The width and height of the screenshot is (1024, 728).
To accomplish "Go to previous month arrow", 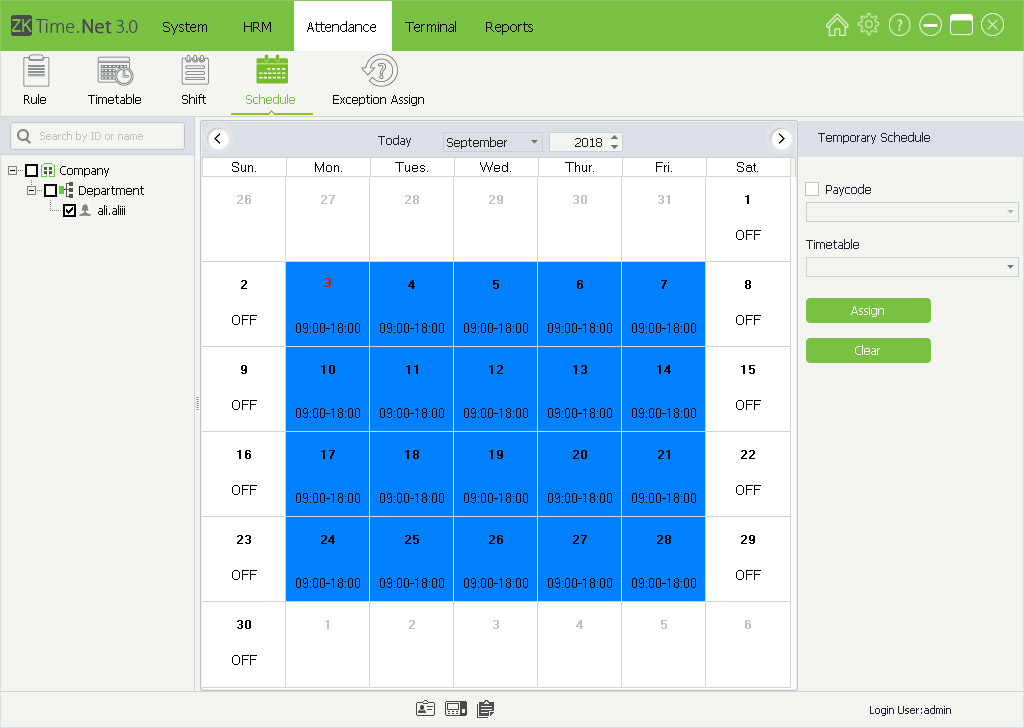I will tap(219, 140).
